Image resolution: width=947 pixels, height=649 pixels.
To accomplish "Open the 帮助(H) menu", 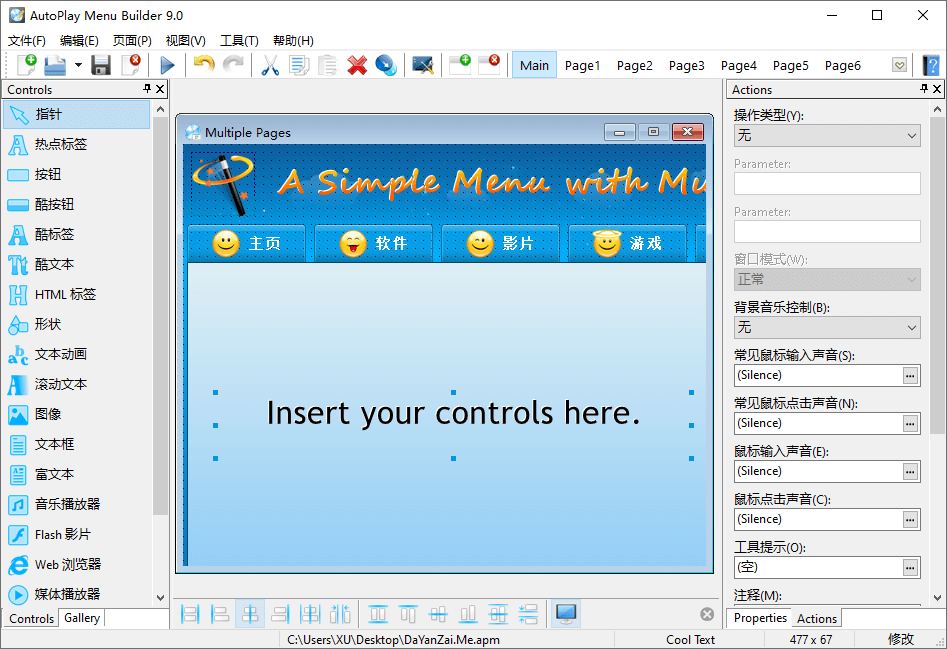I will [x=293, y=40].
